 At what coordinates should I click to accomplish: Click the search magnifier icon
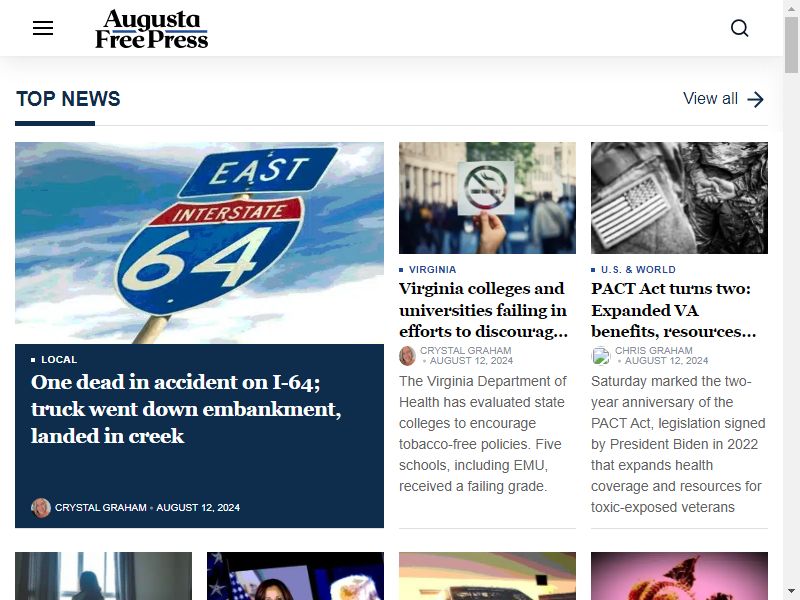pyautogui.click(x=739, y=28)
